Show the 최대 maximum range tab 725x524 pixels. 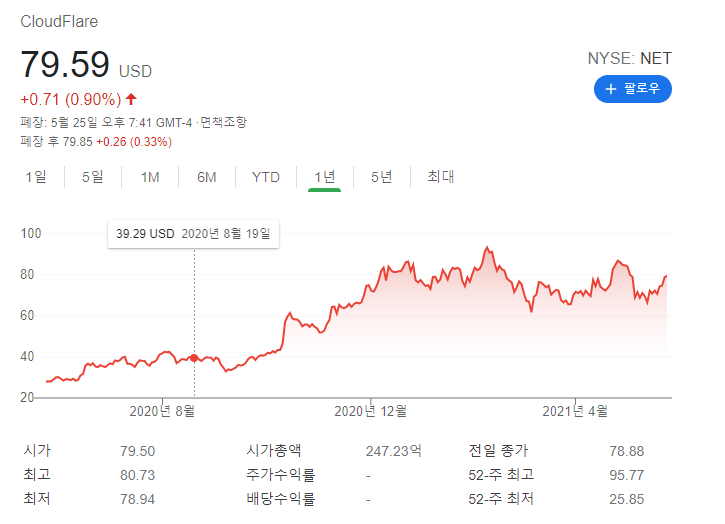tap(441, 177)
